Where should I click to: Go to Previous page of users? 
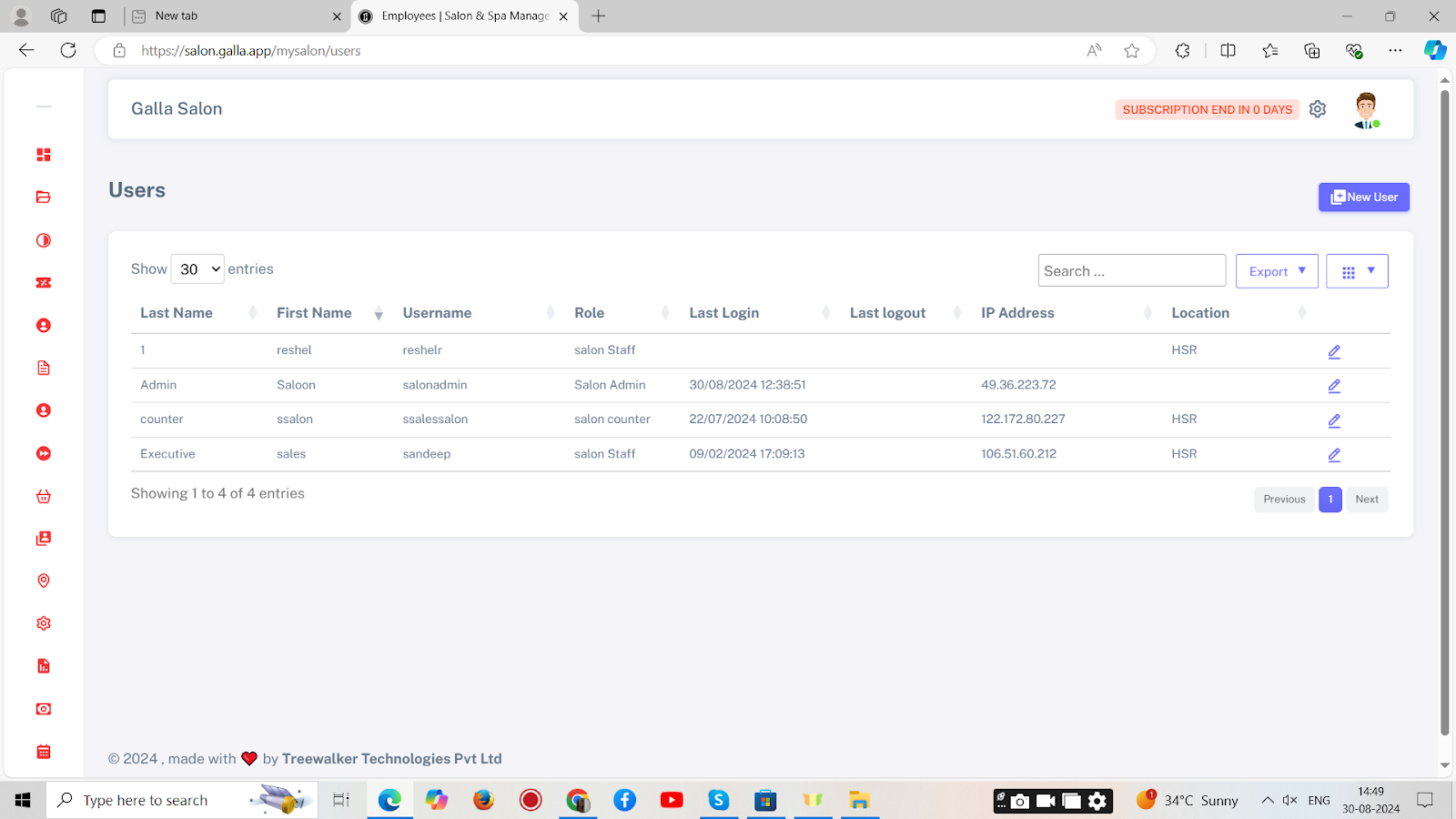pos(1284,500)
